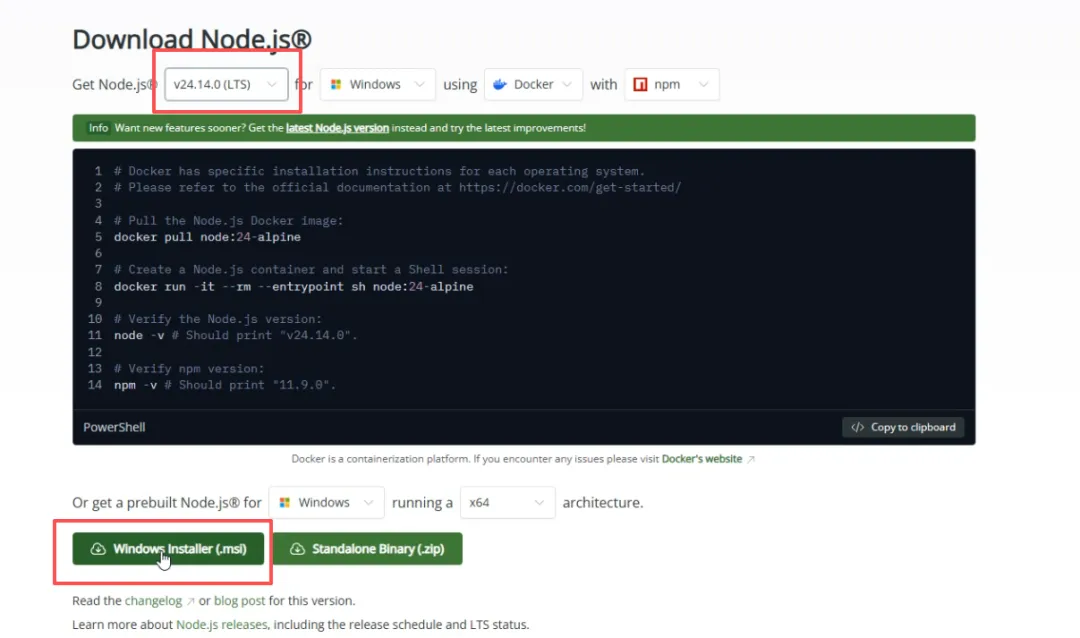Open the prebuilt Windows OS dropdown
Image resolution: width=1080 pixels, height=638 pixels.
(326, 502)
